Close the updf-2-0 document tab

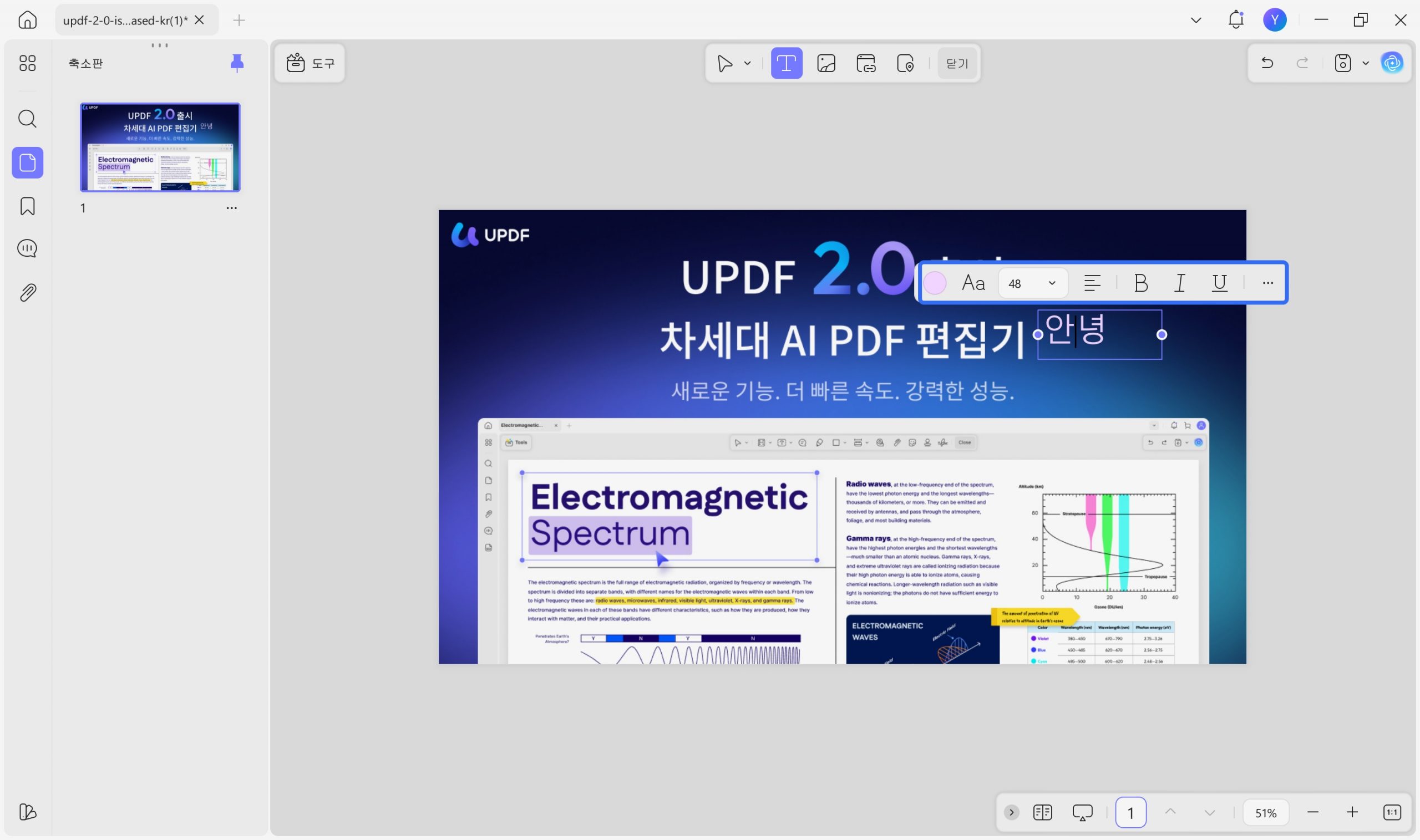coord(199,20)
